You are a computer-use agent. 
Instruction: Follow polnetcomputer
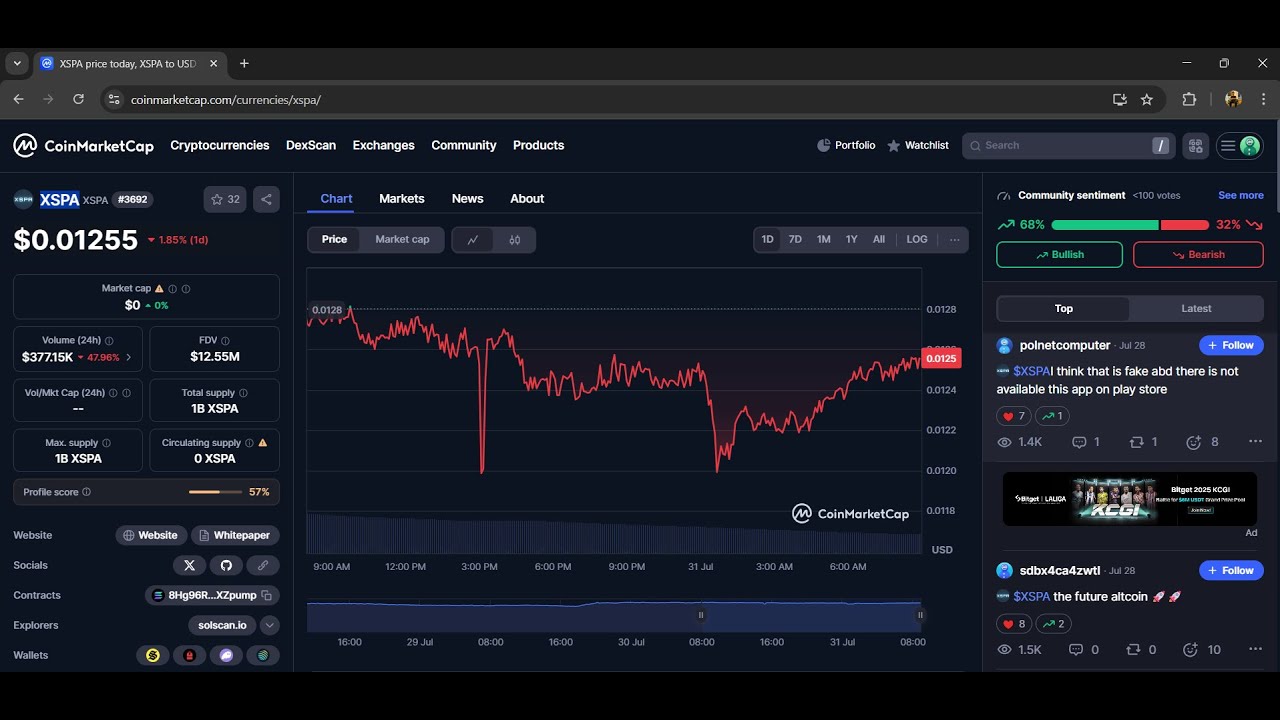(x=1231, y=346)
